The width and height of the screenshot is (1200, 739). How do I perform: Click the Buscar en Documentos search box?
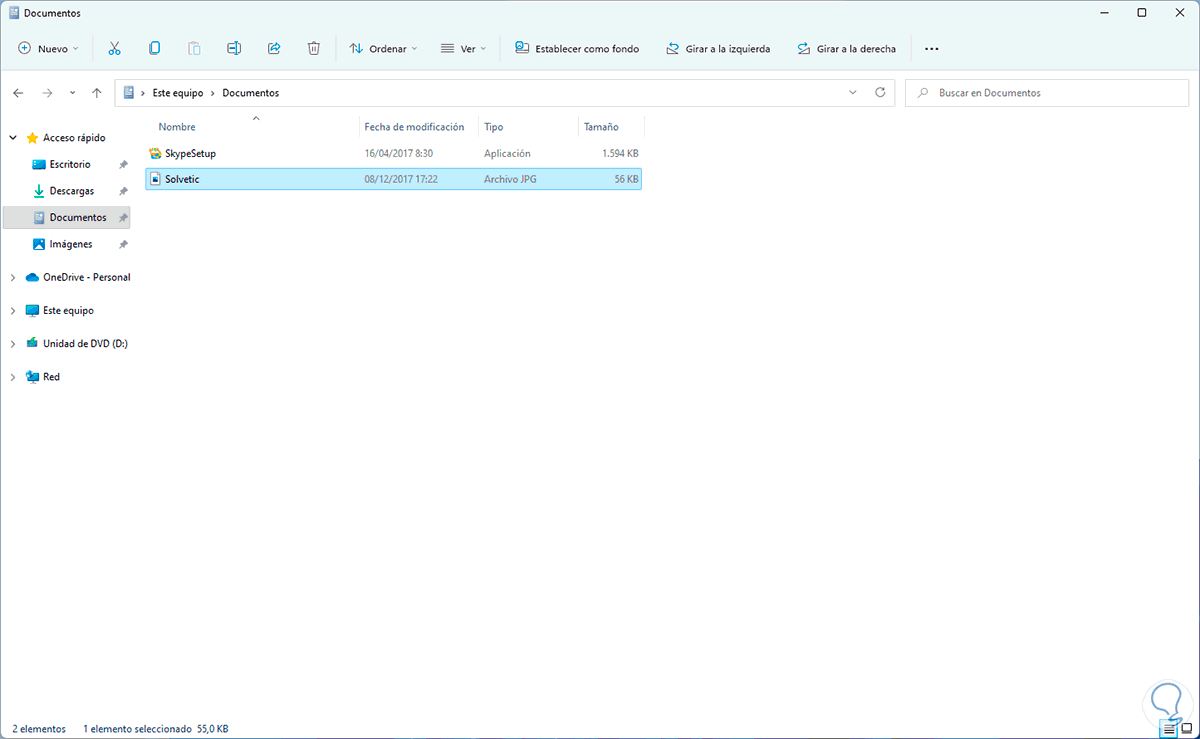point(1048,93)
